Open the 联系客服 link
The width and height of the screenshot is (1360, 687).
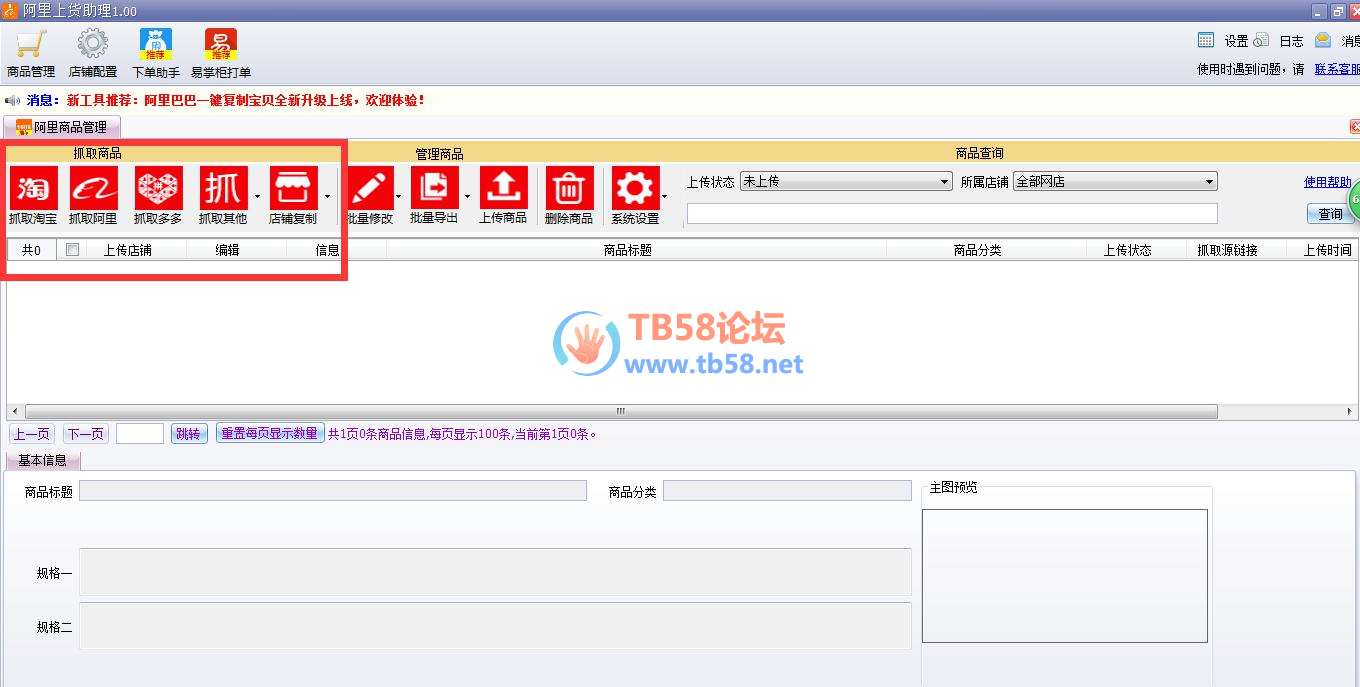point(1337,69)
